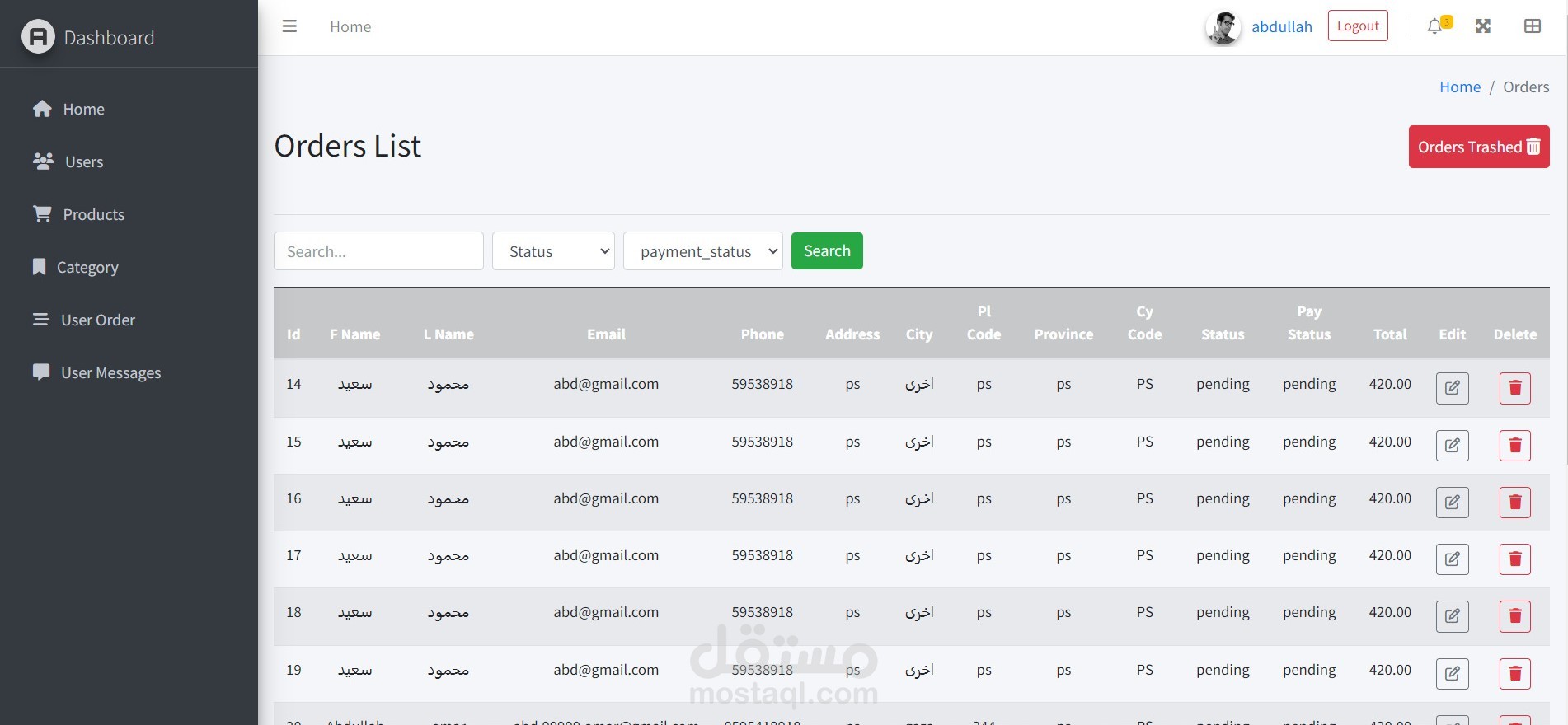
Task: Click the F Name column header
Action: point(354,334)
